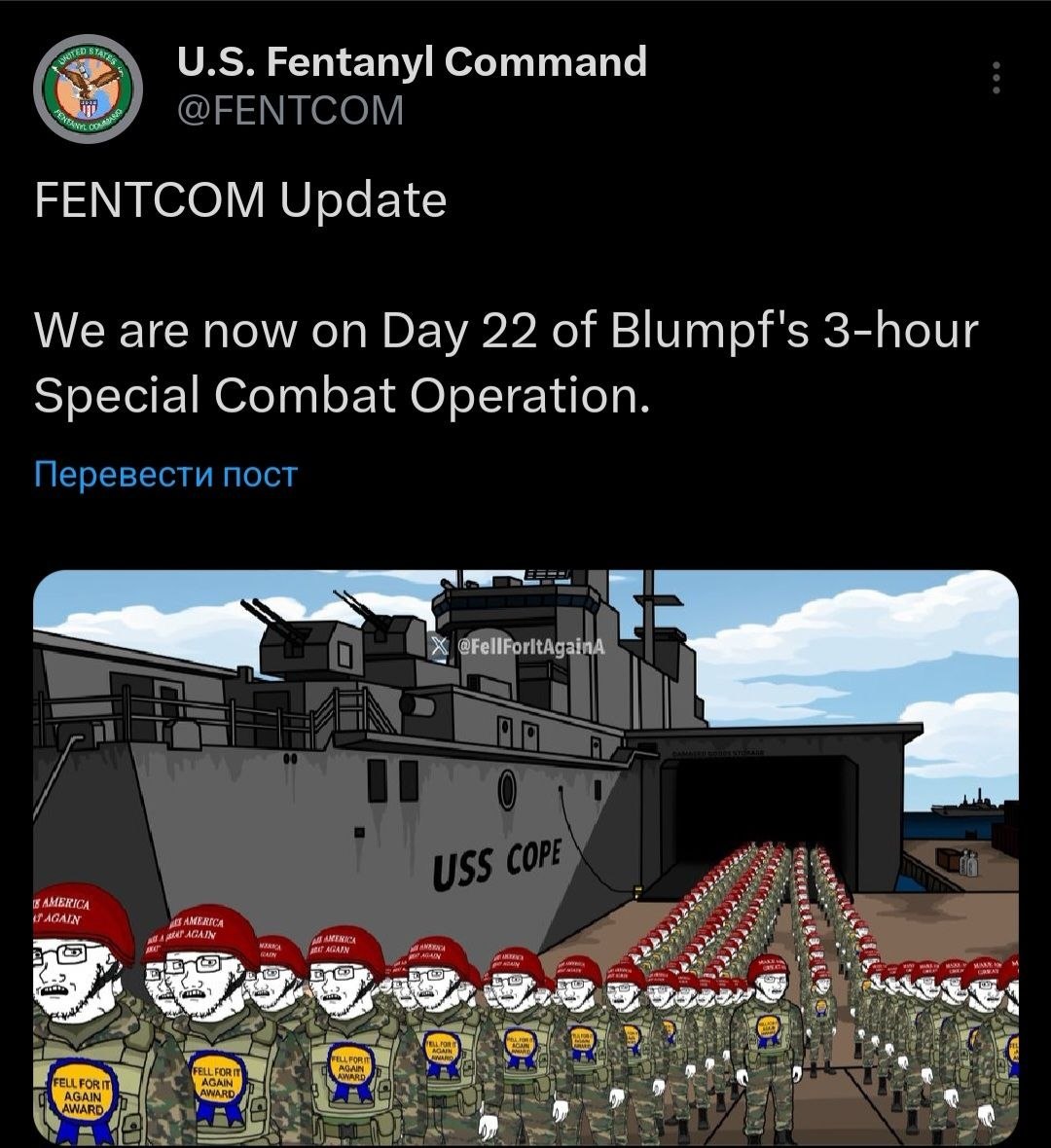Viewport: 1051px width, 1148px height.
Task: Translate the post via Перевести пост
Action: point(166,474)
